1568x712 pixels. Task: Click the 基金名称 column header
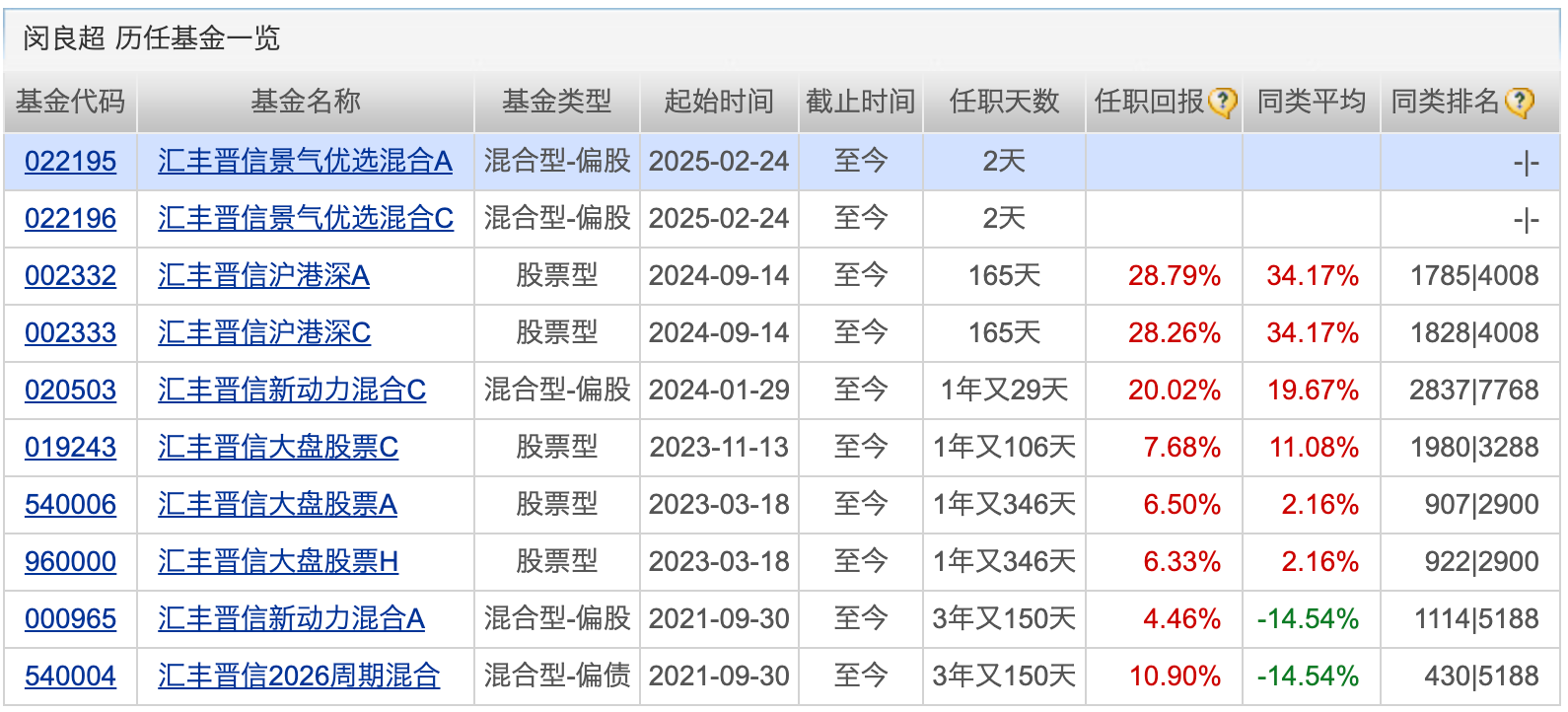(x=306, y=102)
